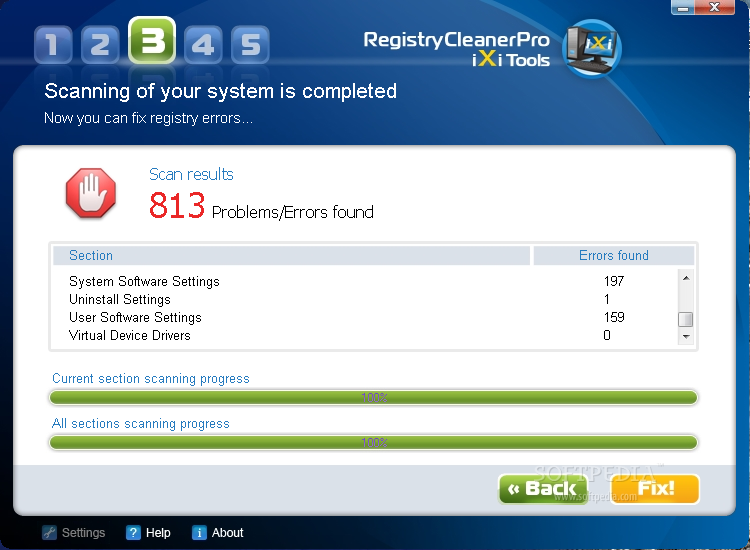Jump to step 4 icon
Image resolution: width=750 pixels, height=550 pixels.
tap(203, 44)
